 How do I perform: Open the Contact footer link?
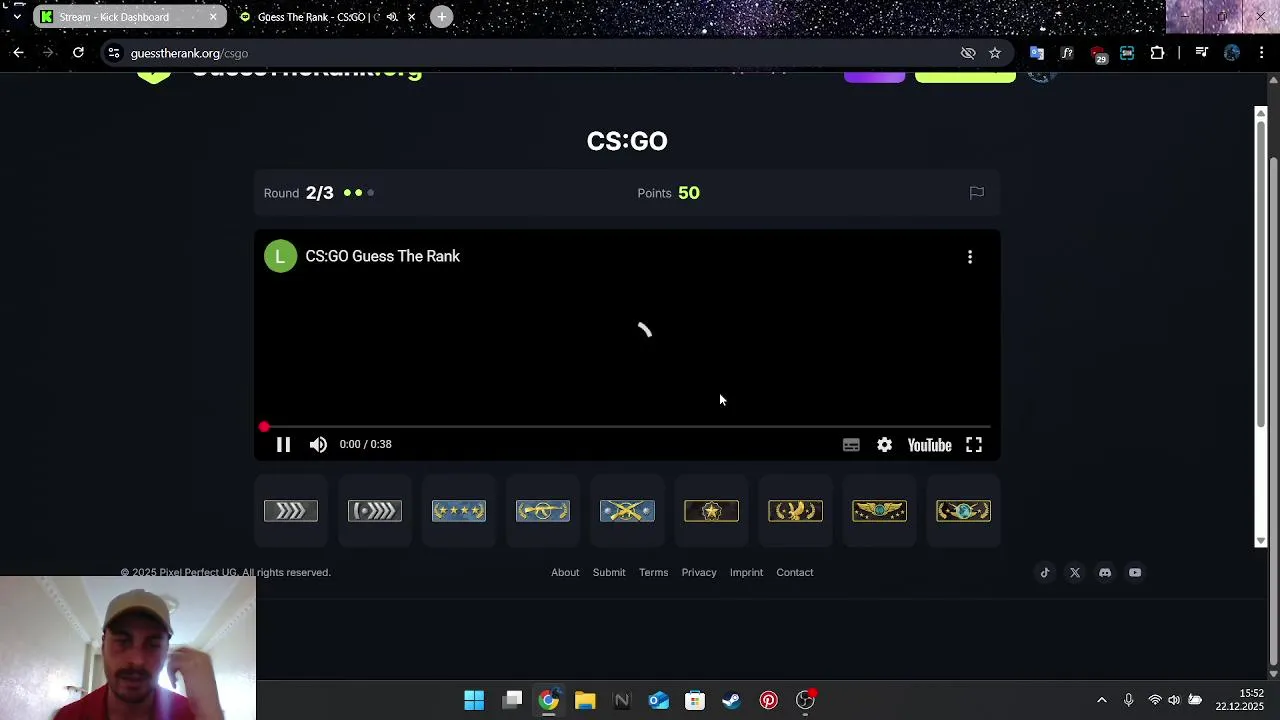(795, 572)
